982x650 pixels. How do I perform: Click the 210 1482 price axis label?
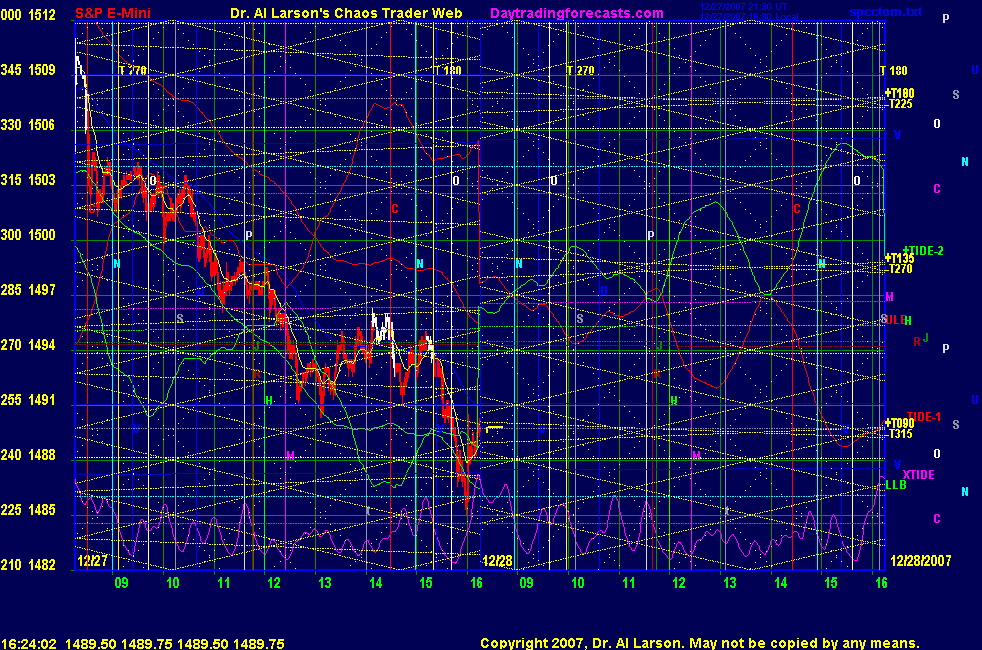(28, 565)
